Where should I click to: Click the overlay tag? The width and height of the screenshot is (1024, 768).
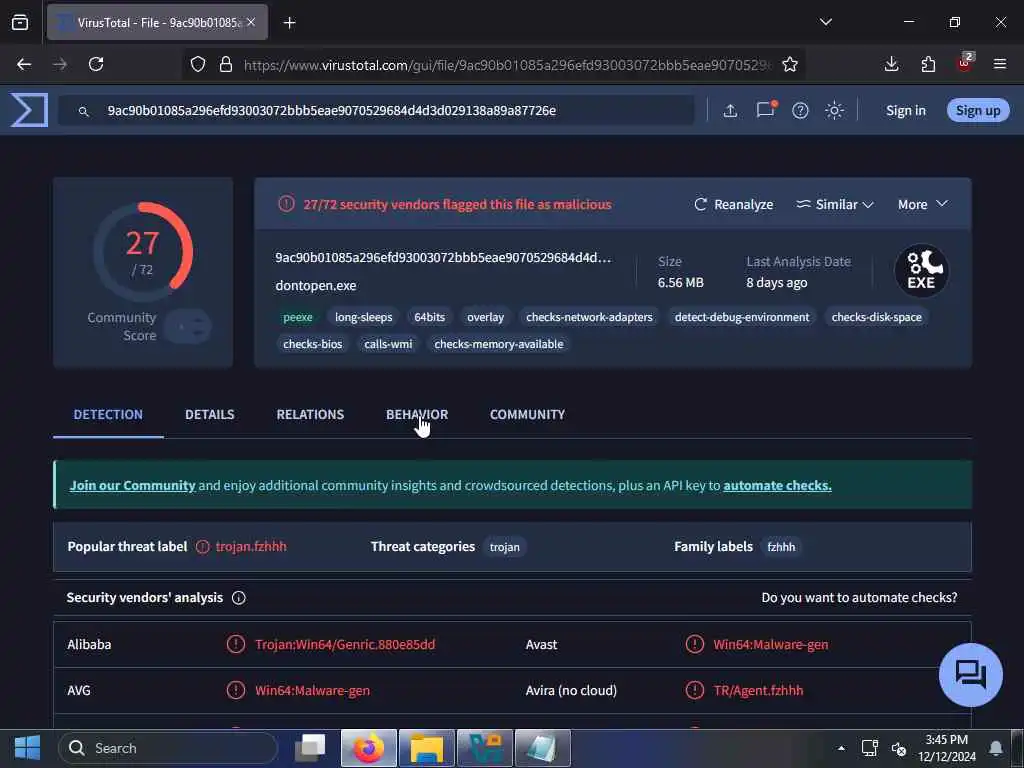485,317
